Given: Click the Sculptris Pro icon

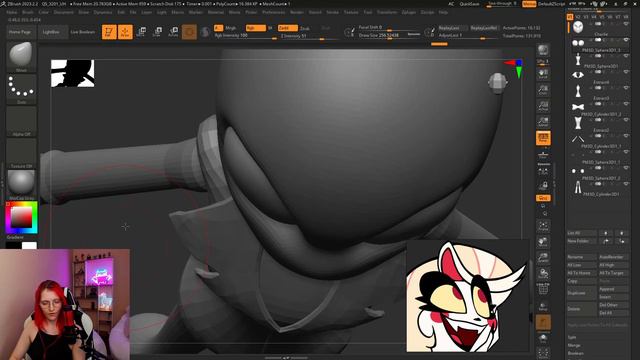Looking at the screenshot, I should pos(205,32).
